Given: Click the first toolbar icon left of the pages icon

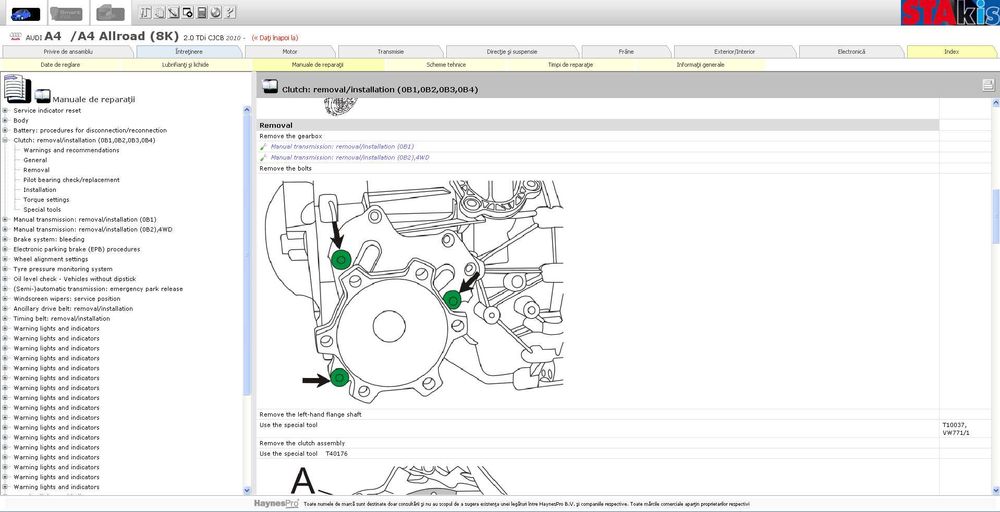Looking at the screenshot, I should [x=145, y=12].
